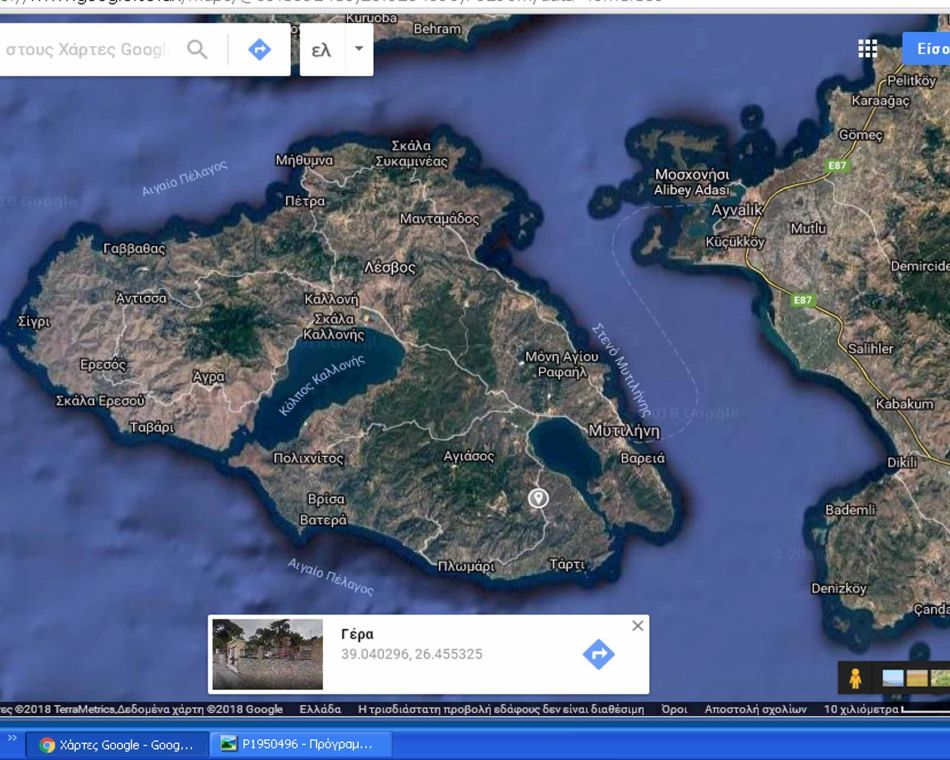The width and height of the screenshot is (950, 760).
Task: Click the dropped pin on the map
Action: coord(538,498)
